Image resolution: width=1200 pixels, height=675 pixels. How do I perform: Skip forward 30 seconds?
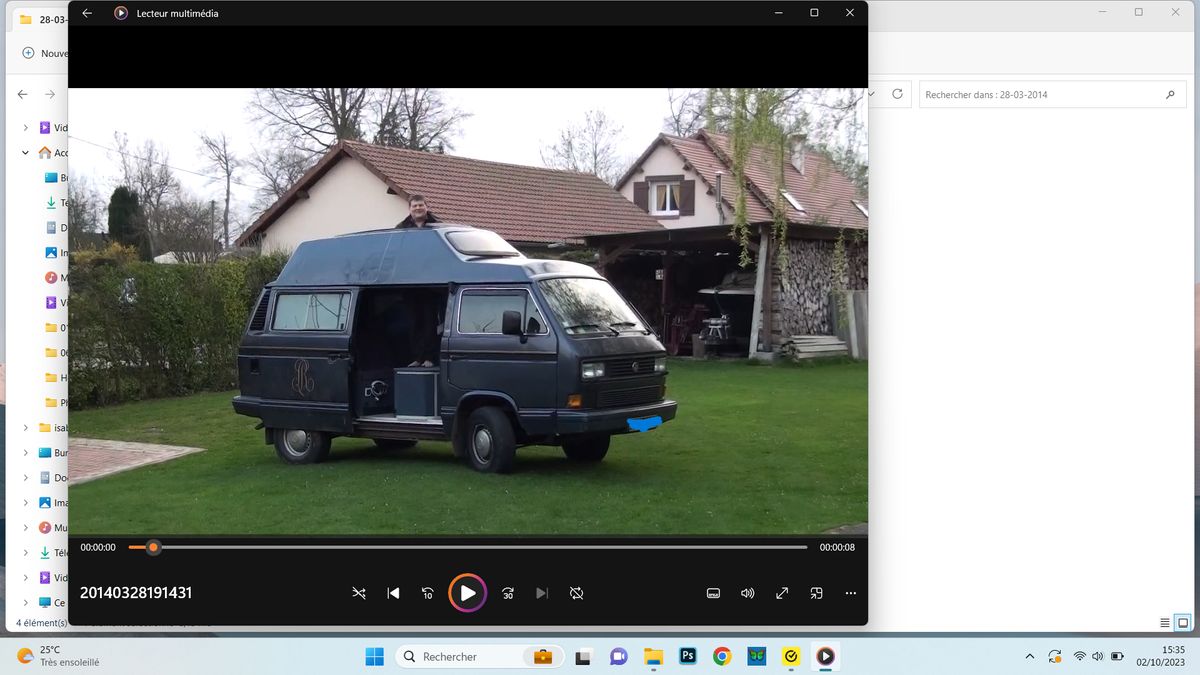[507, 593]
